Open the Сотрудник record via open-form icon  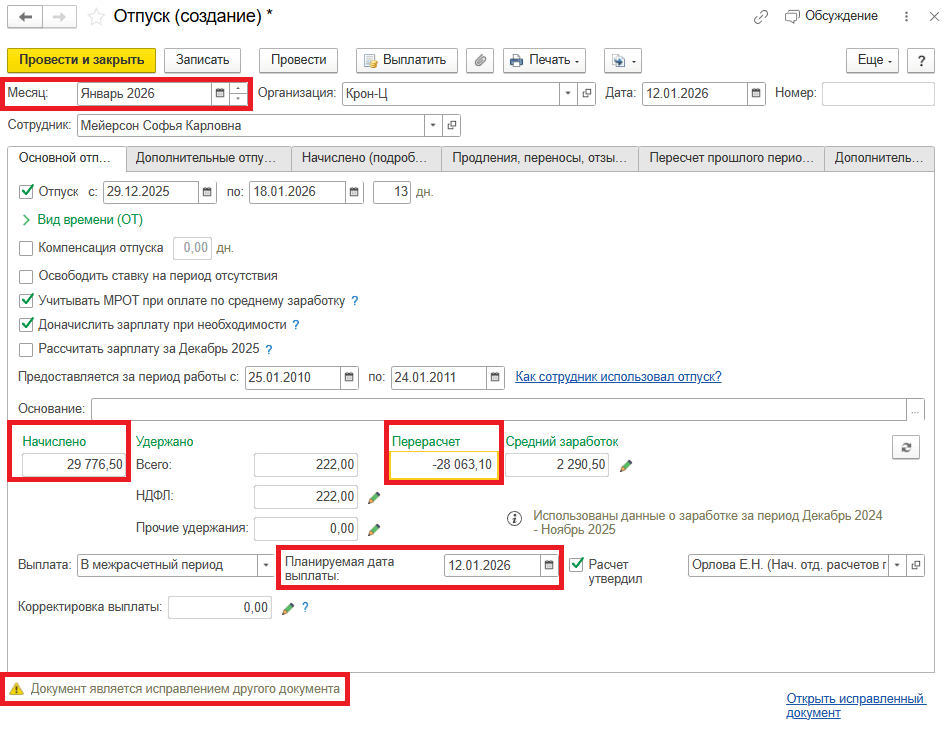point(452,126)
